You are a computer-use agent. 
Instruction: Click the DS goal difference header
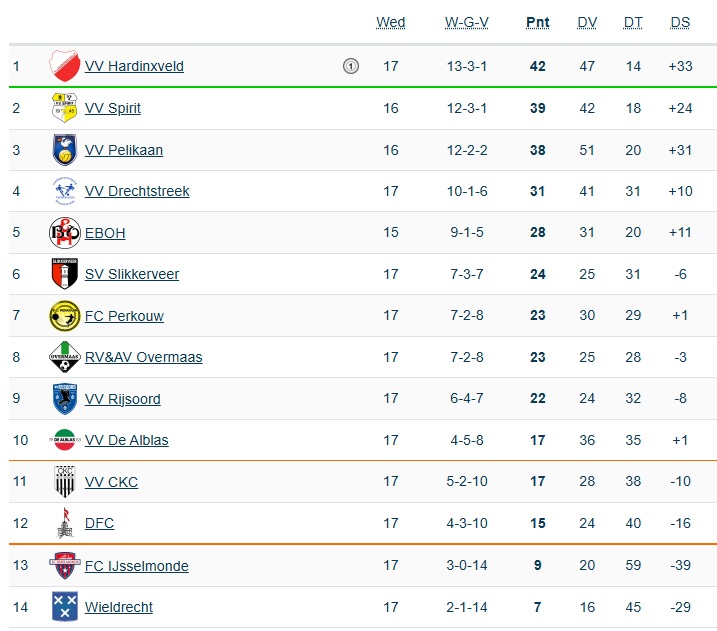pyautogui.click(x=680, y=22)
